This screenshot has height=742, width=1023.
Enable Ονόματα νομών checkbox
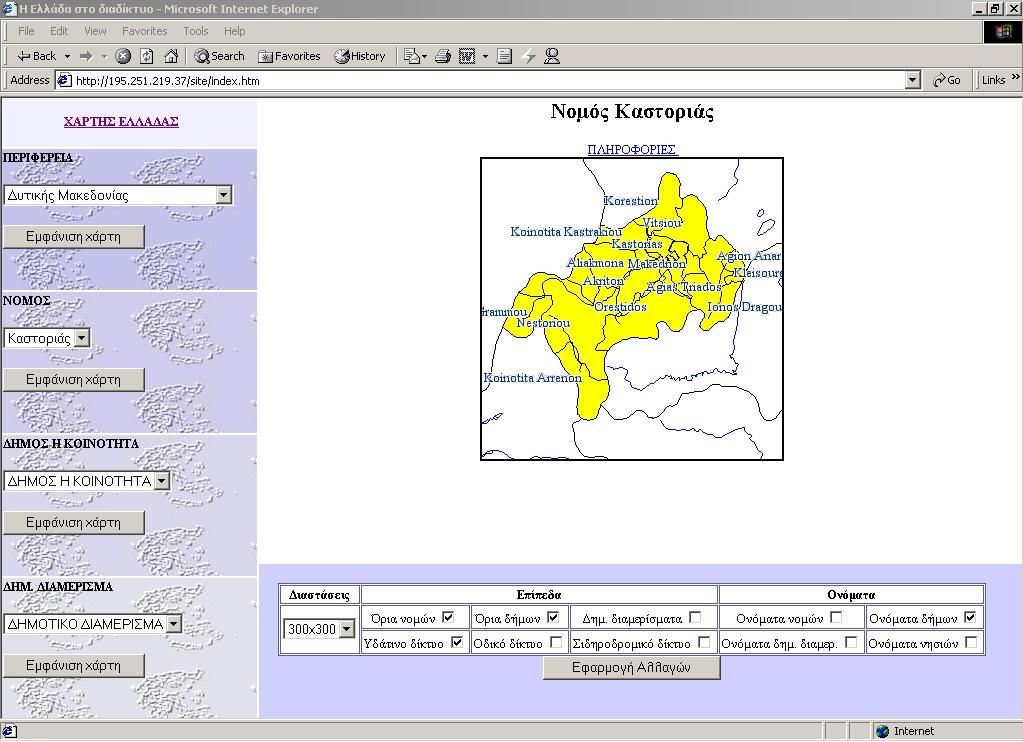(836, 617)
